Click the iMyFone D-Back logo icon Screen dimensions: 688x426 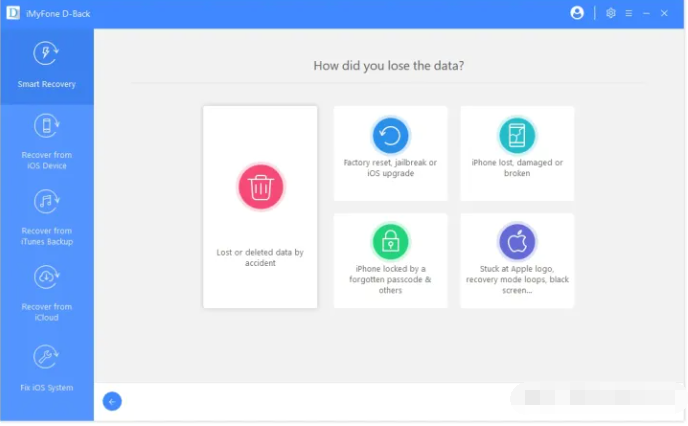click(x=13, y=13)
